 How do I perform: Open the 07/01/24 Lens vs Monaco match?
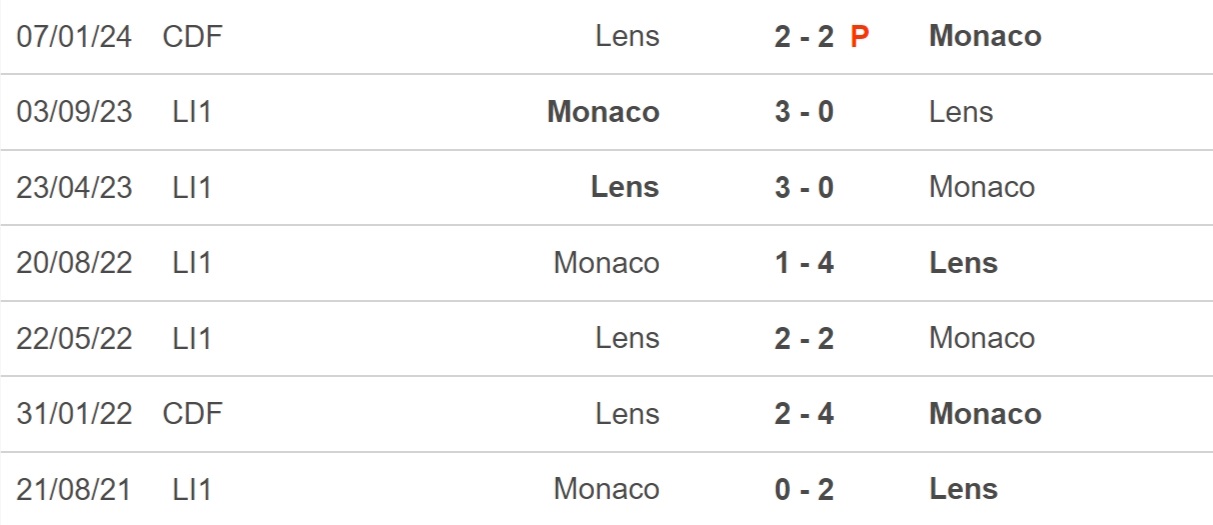[x=606, y=37]
